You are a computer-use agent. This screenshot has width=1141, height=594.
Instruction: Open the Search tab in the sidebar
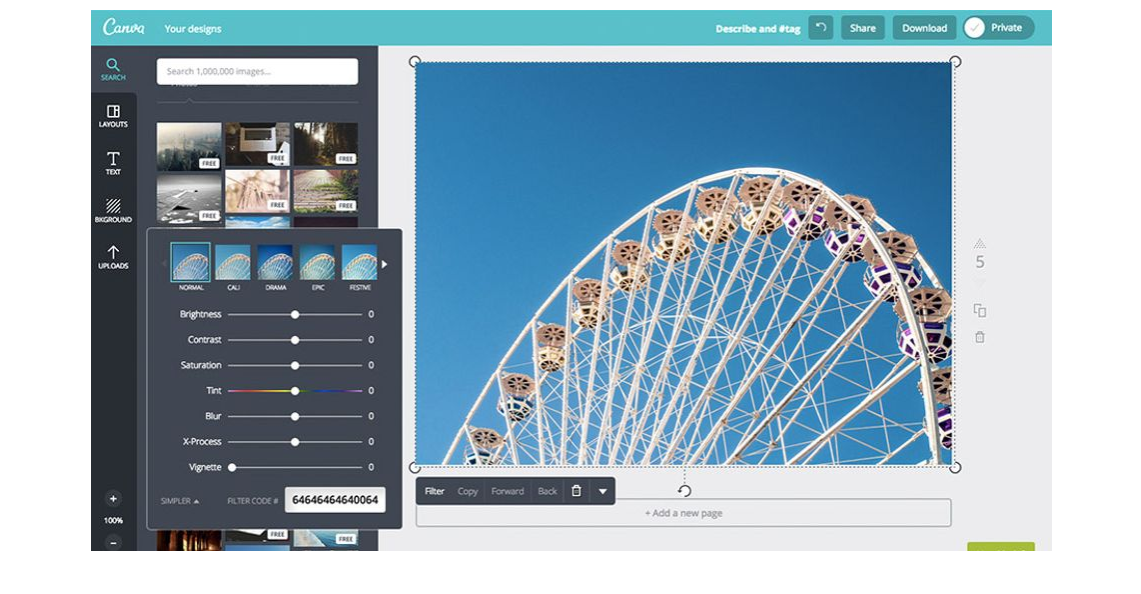point(113,69)
